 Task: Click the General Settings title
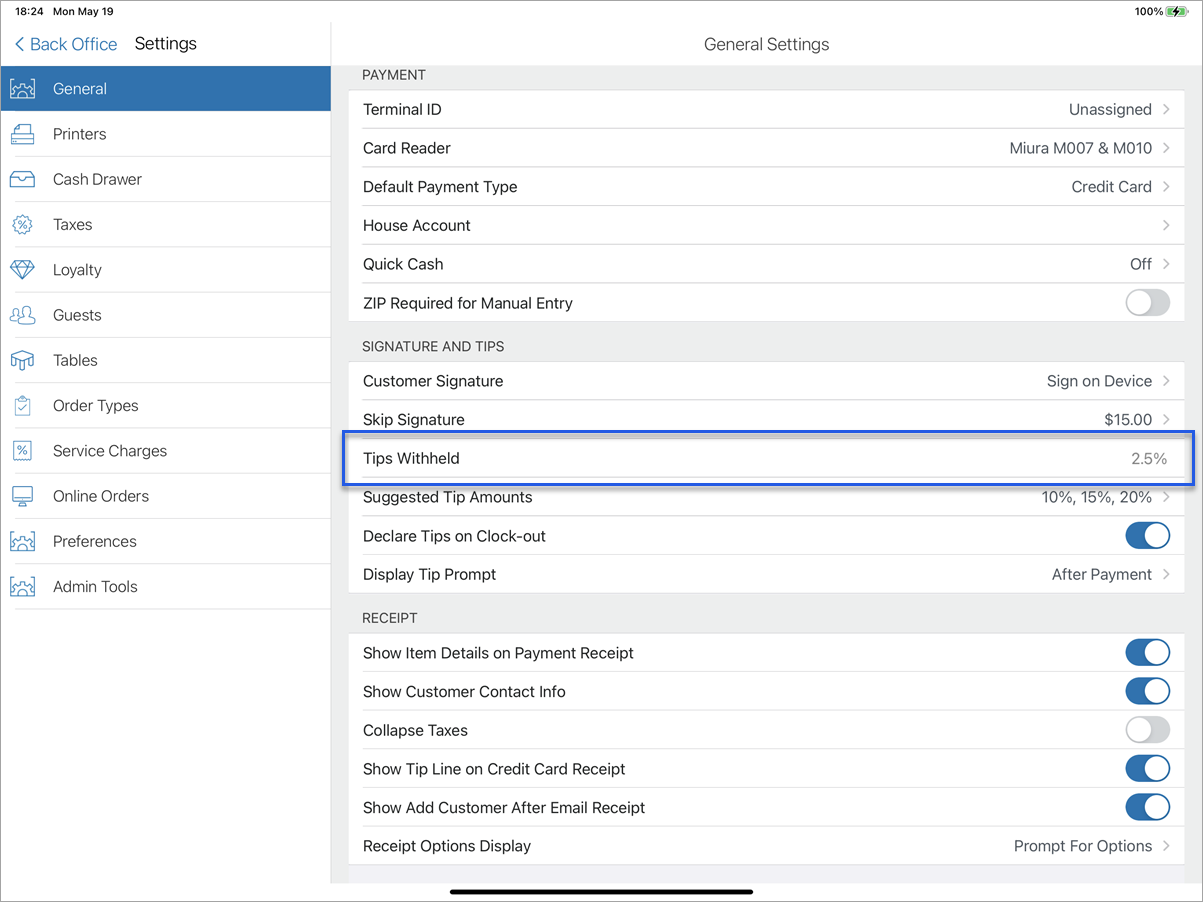(767, 44)
